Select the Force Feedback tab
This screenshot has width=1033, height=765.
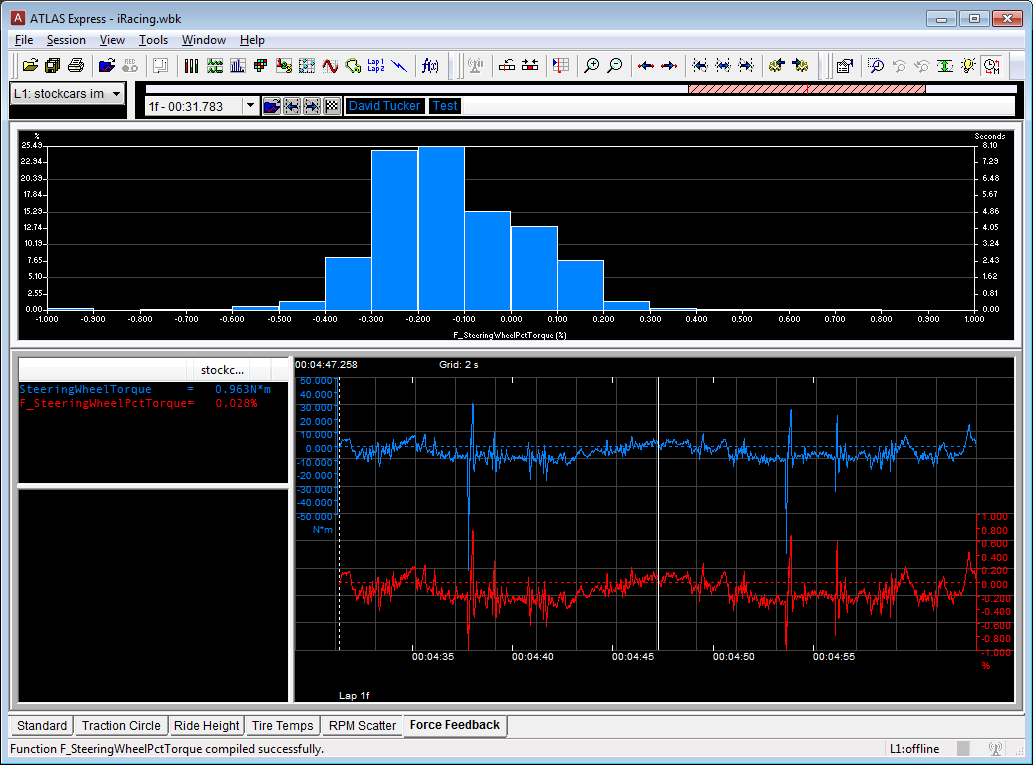pyautogui.click(x=455, y=725)
